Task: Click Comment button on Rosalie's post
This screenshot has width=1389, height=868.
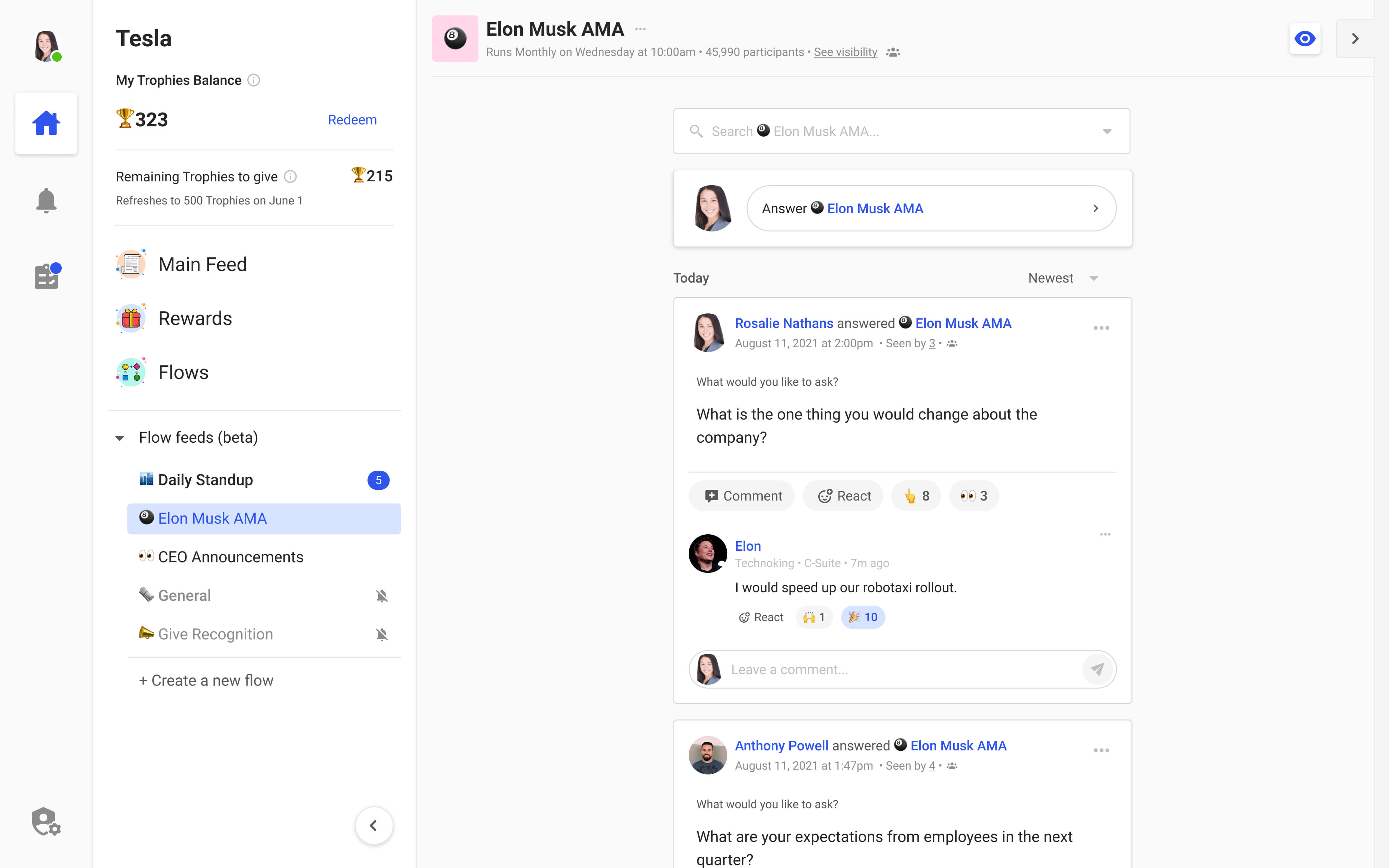Action: 741,496
